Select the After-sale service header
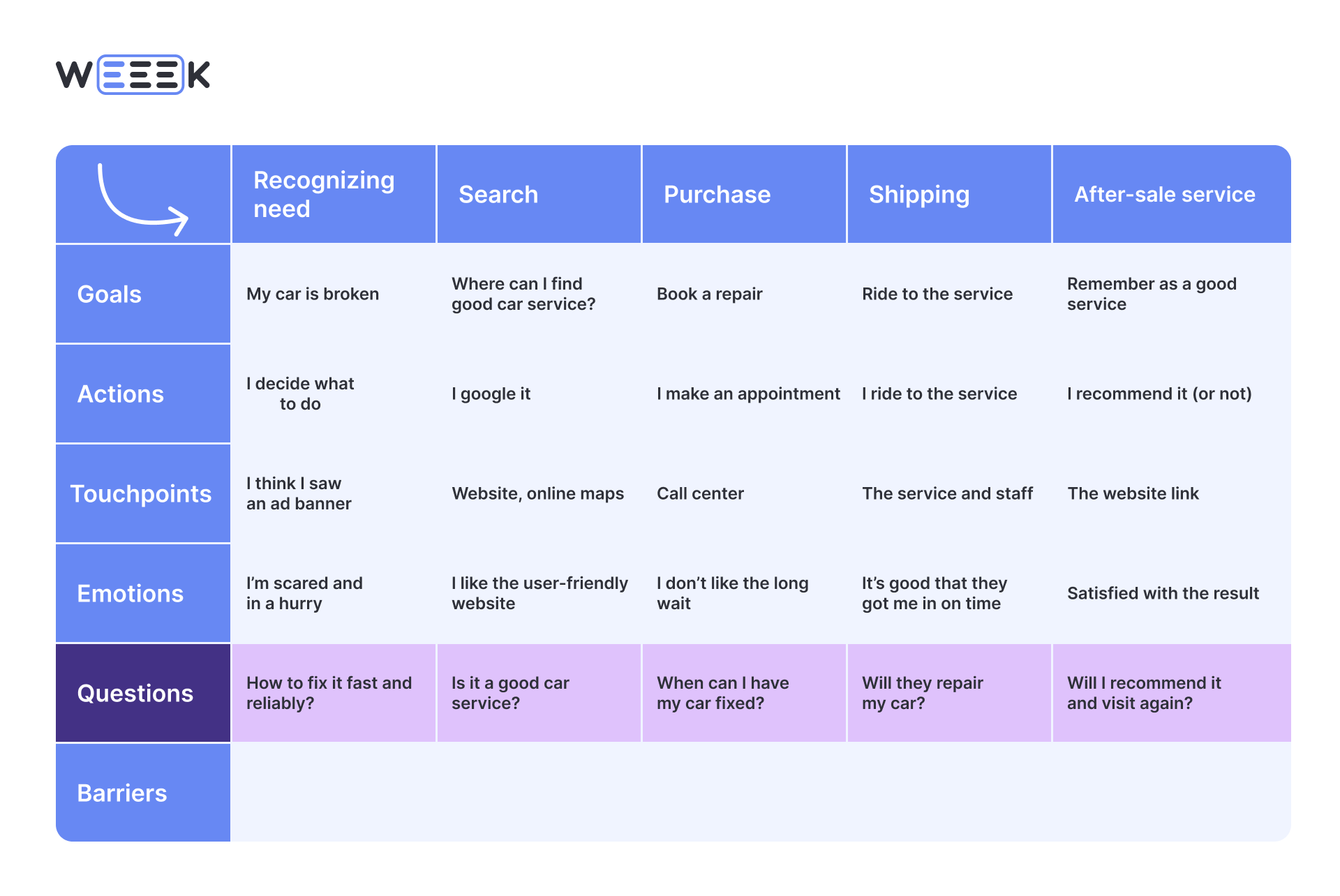The width and height of the screenshot is (1340, 896). click(x=1164, y=194)
